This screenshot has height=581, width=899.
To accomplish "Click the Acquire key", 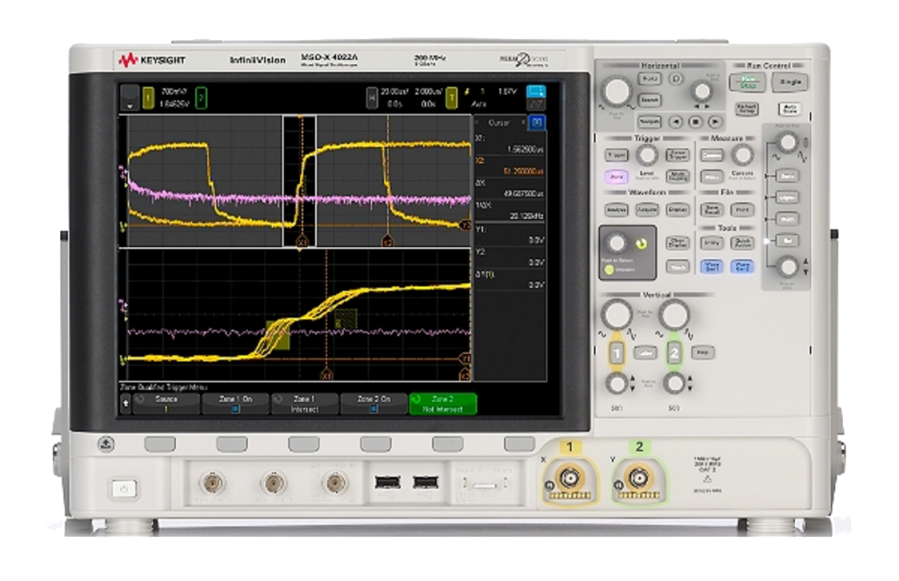I will click(x=647, y=210).
